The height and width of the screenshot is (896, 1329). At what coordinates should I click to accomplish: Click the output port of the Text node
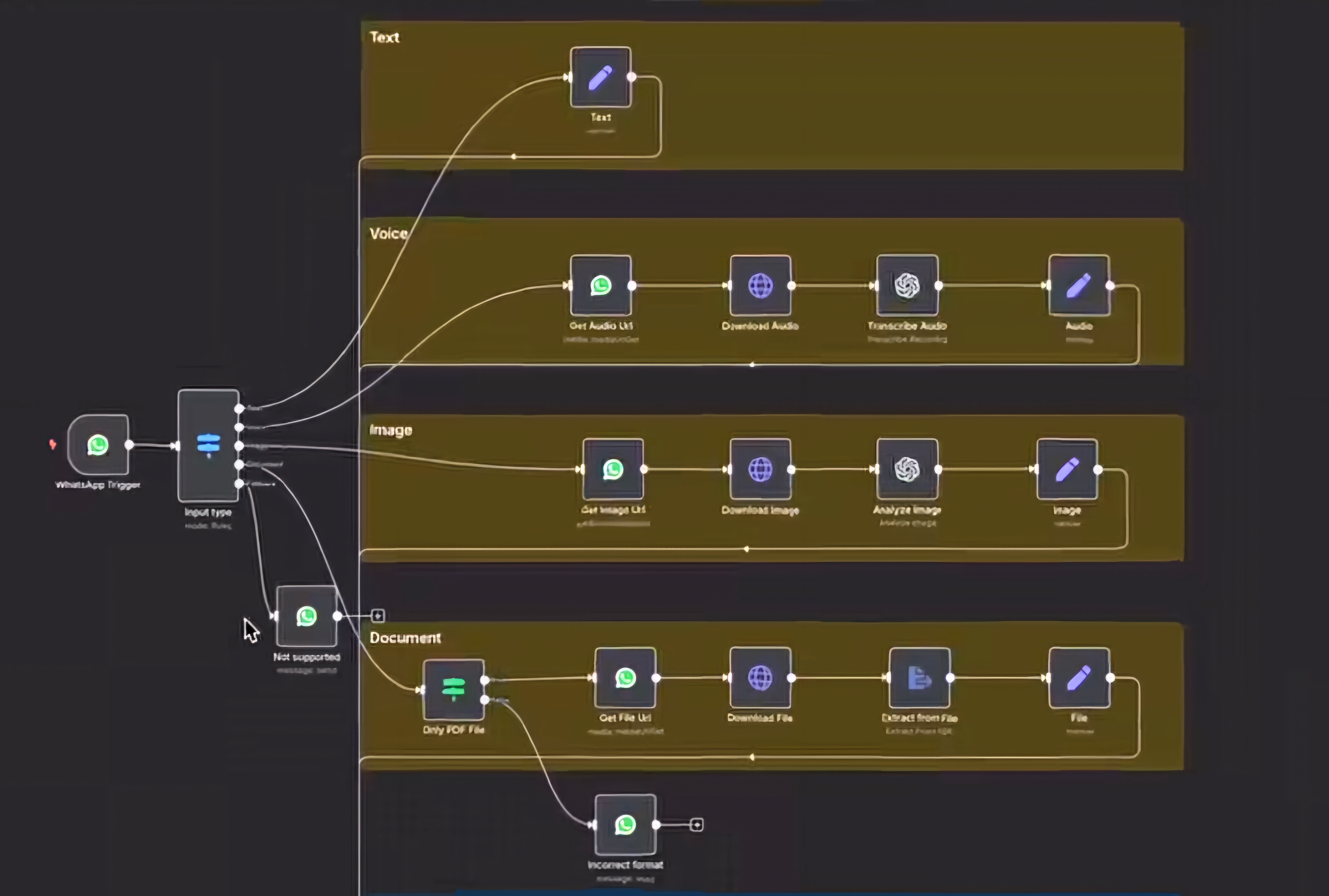[631, 77]
